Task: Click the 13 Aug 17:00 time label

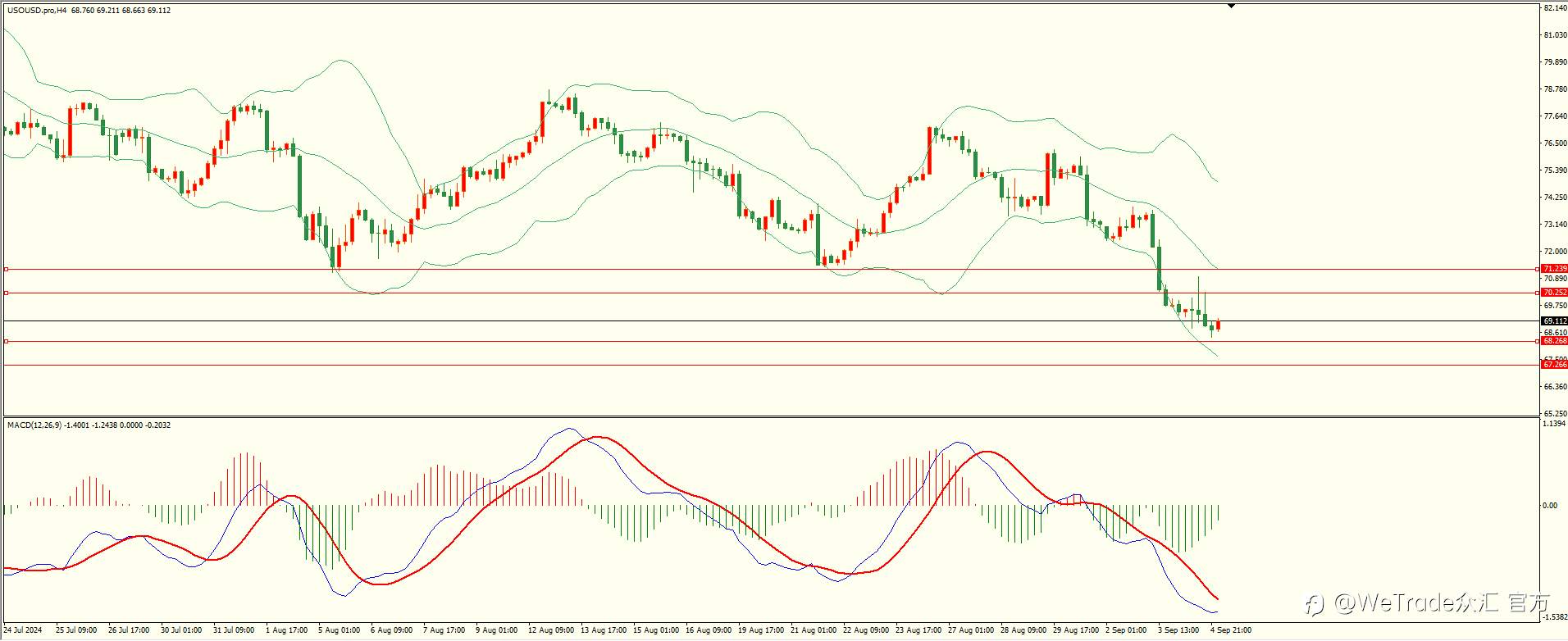Action: click(604, 630)
